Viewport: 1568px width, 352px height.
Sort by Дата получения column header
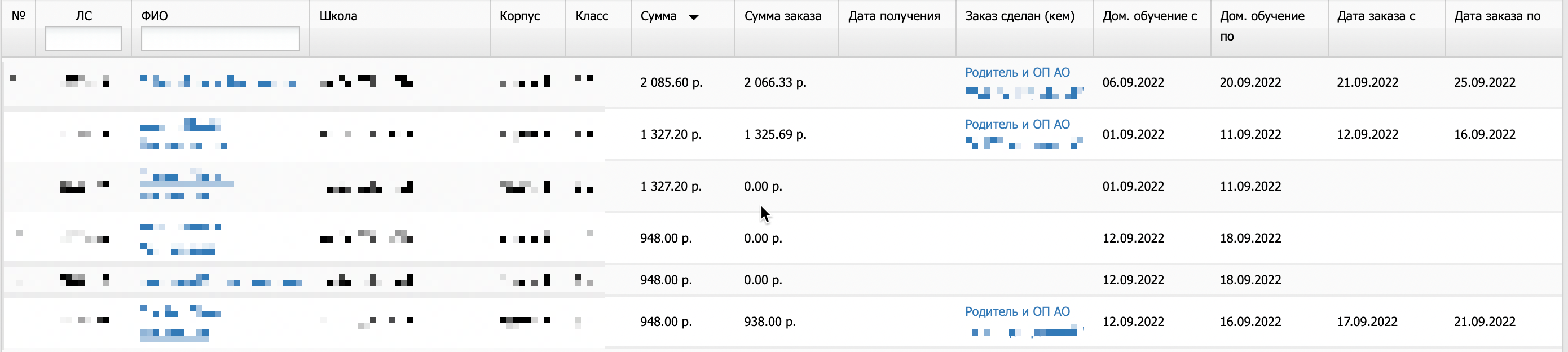point(894,16)
